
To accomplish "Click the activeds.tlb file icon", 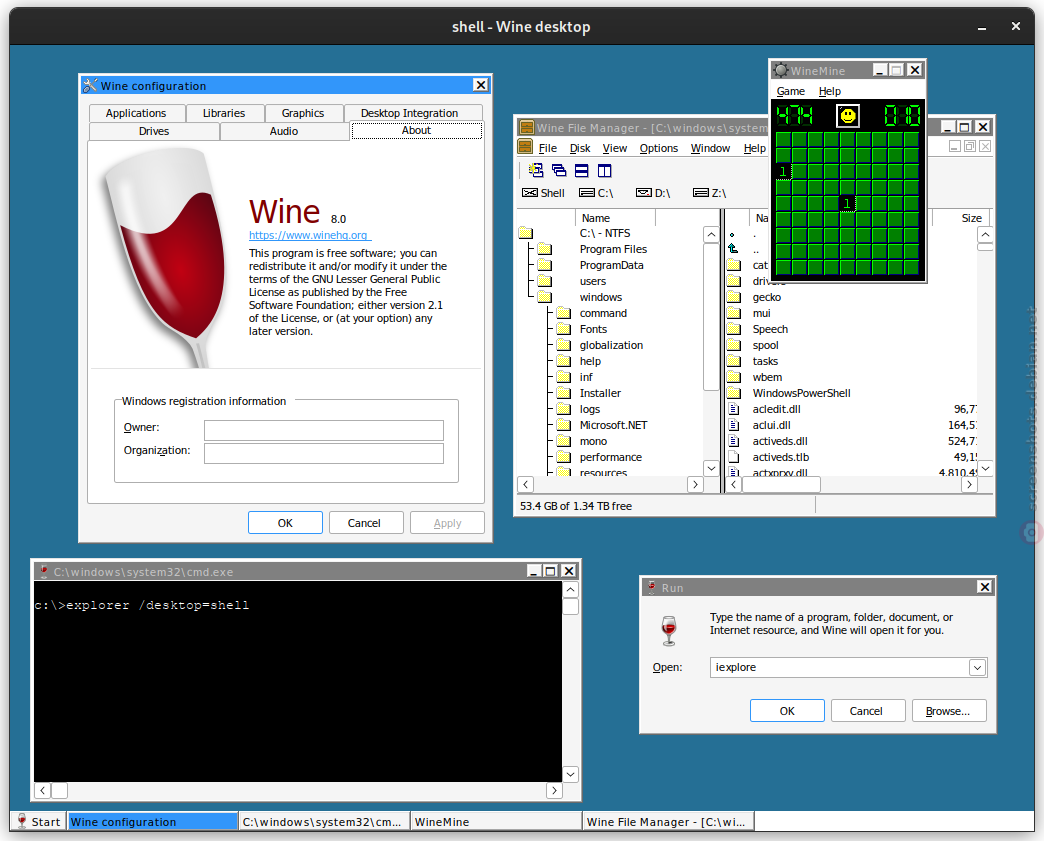I will 734,457.
